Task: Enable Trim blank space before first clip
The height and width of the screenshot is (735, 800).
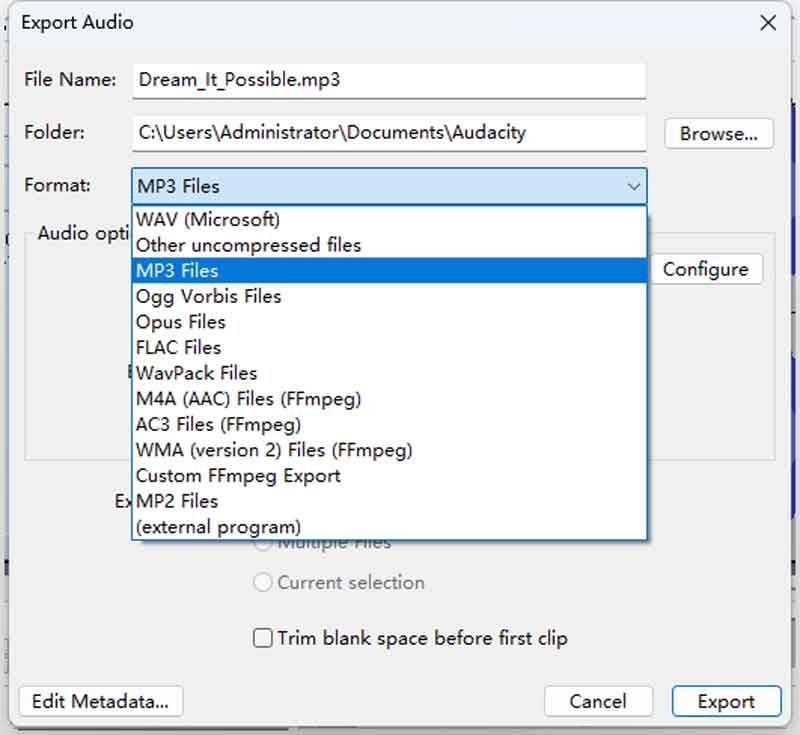Action: [263, 638]
